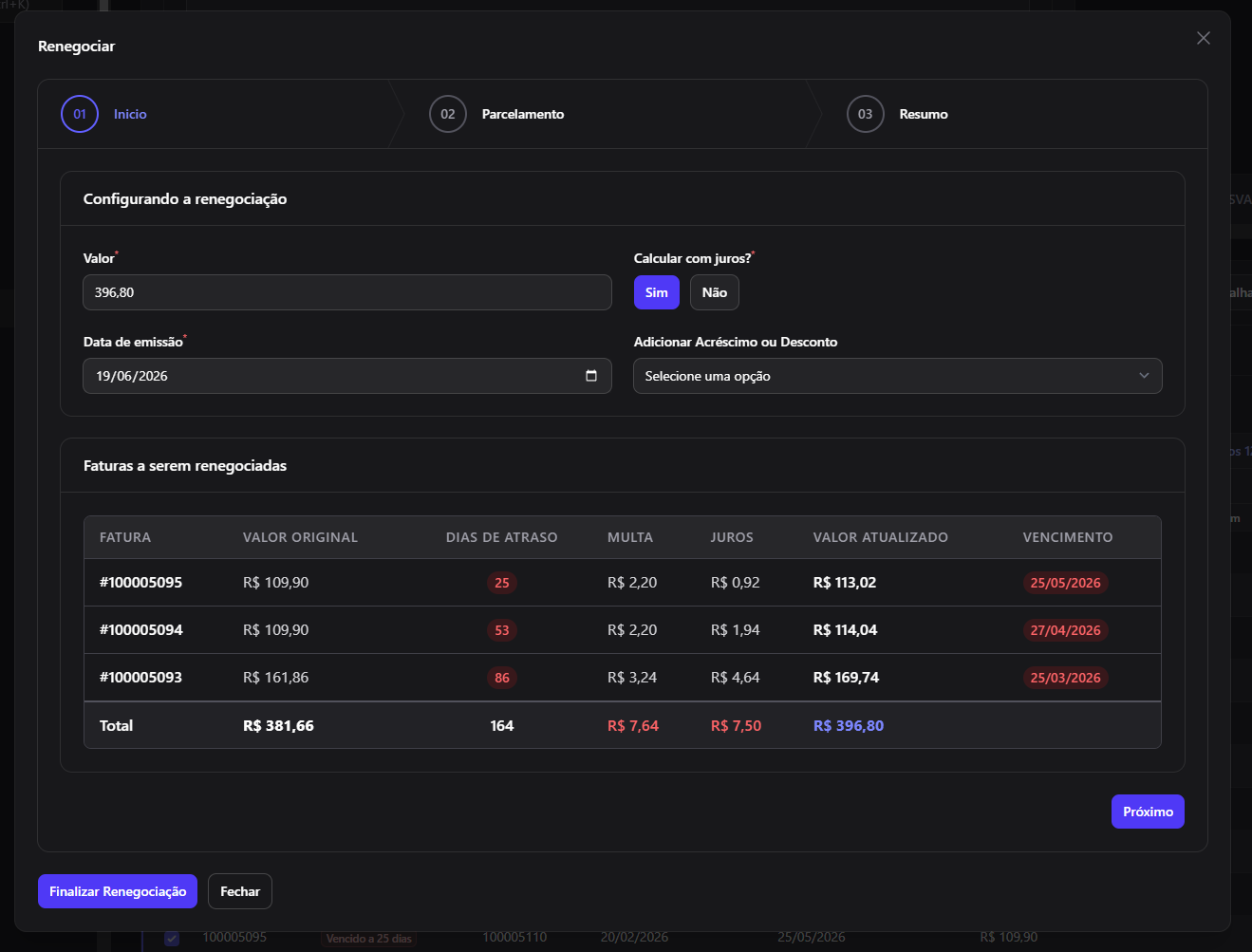Click the step 03 circle icon
Image resolution: width=1252 pixels, height=952 pixels.
pyautogui.click(x=866, y=114)
